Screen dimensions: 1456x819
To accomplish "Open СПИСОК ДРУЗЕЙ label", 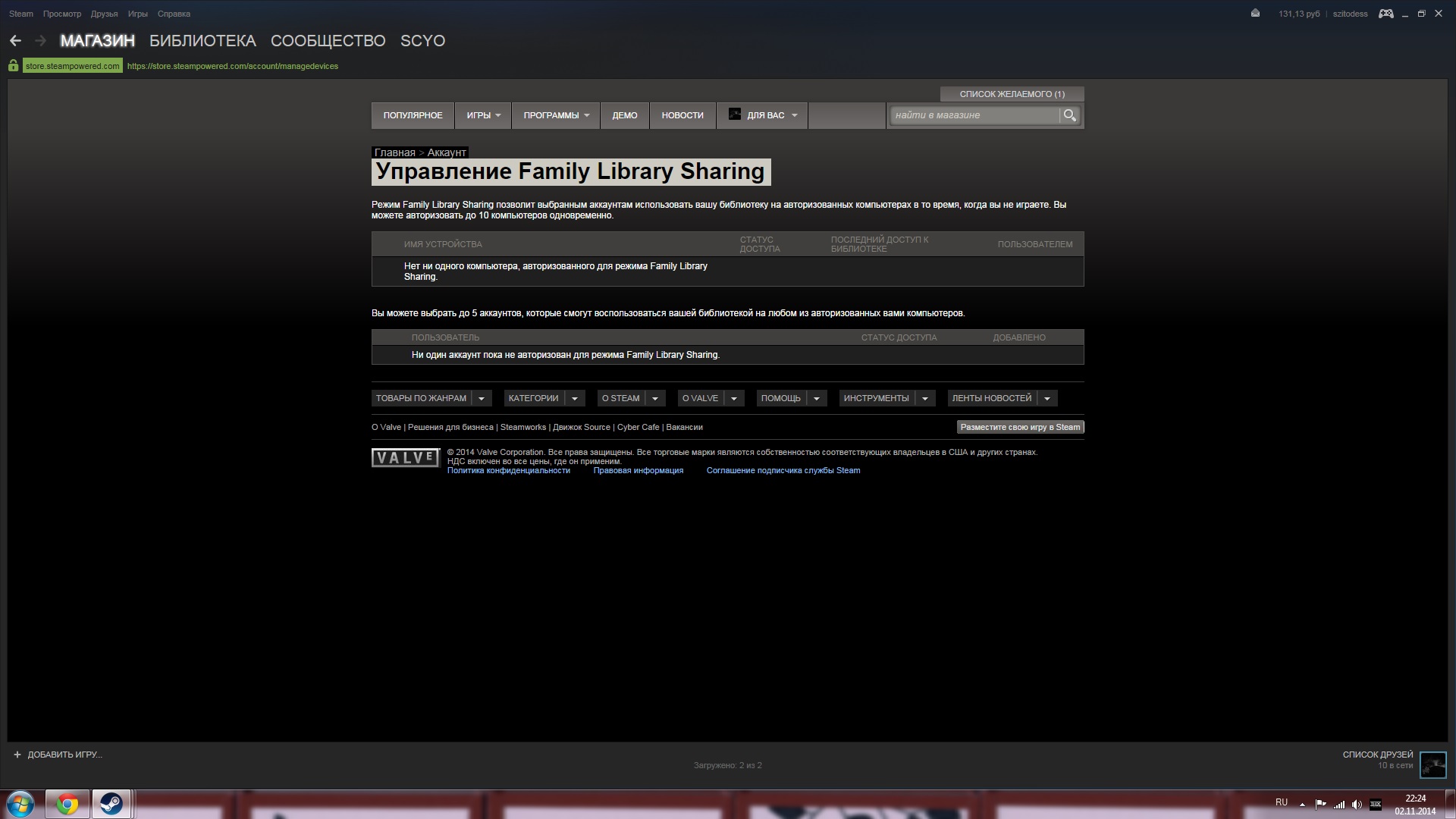I will [x=1378, y=755].
